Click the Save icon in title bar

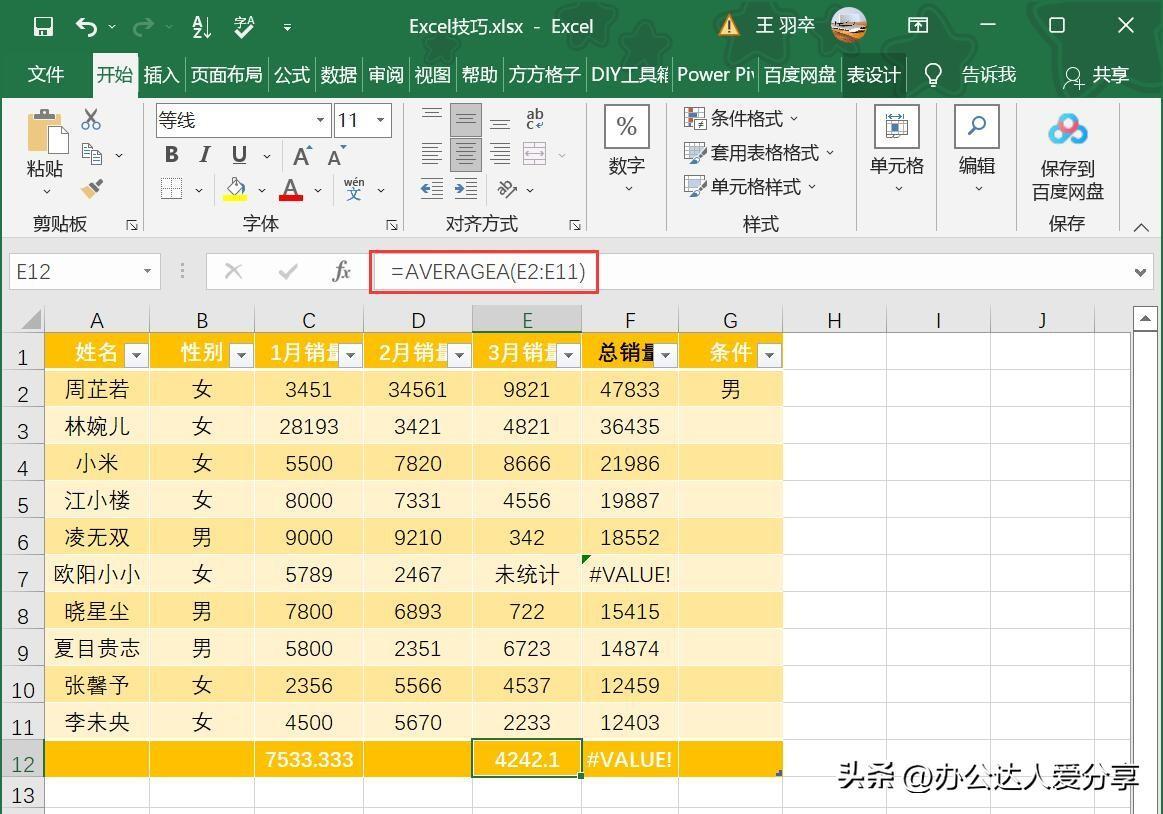coord(43,26)
